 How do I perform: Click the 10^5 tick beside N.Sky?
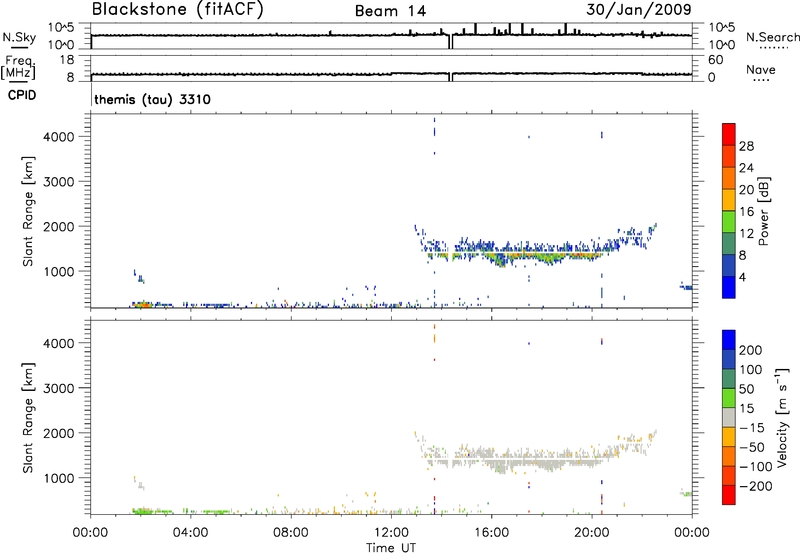click(x=61, y=28)
